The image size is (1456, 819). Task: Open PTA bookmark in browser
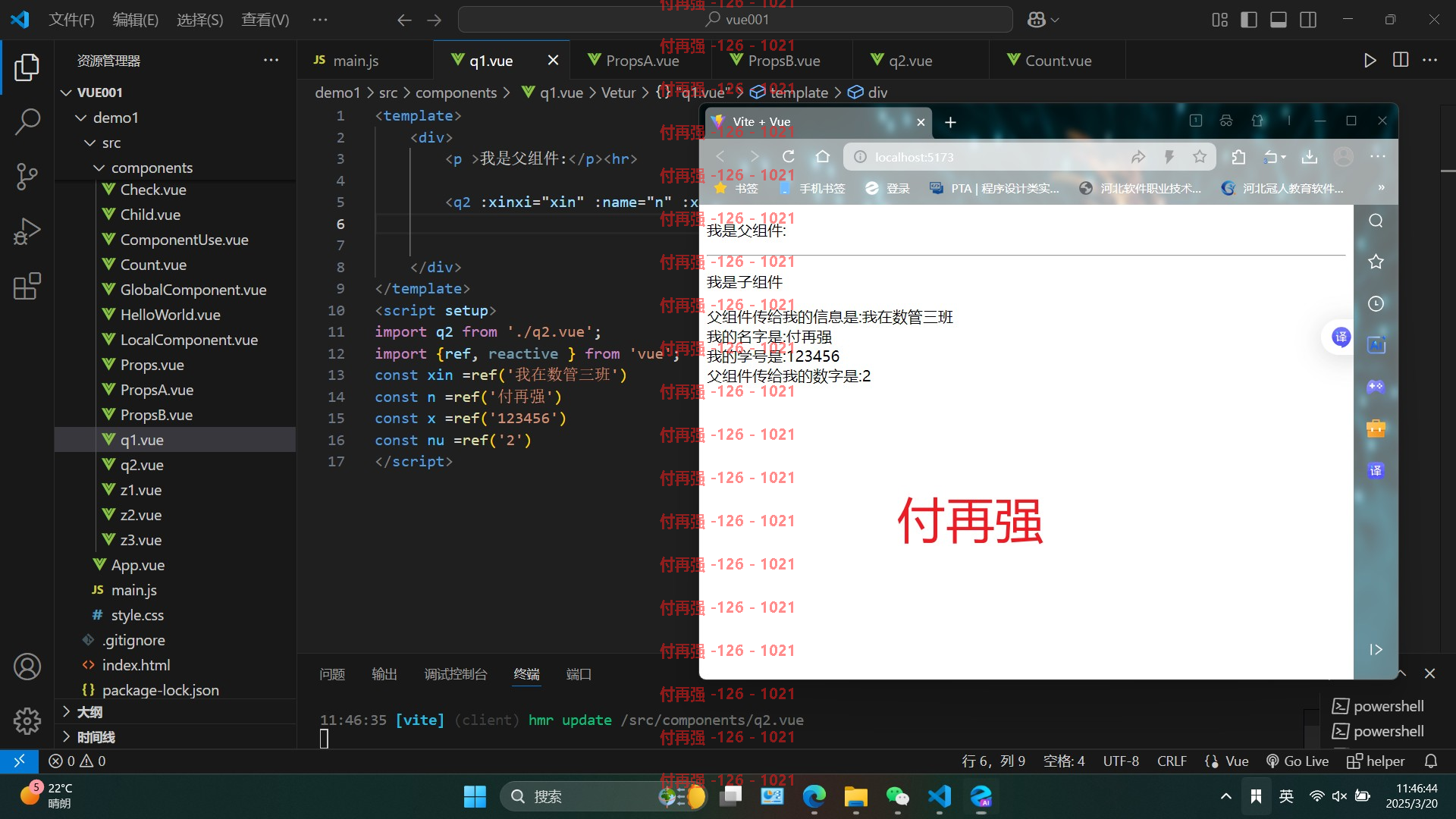pyautogui.click(x=994, y=188)
